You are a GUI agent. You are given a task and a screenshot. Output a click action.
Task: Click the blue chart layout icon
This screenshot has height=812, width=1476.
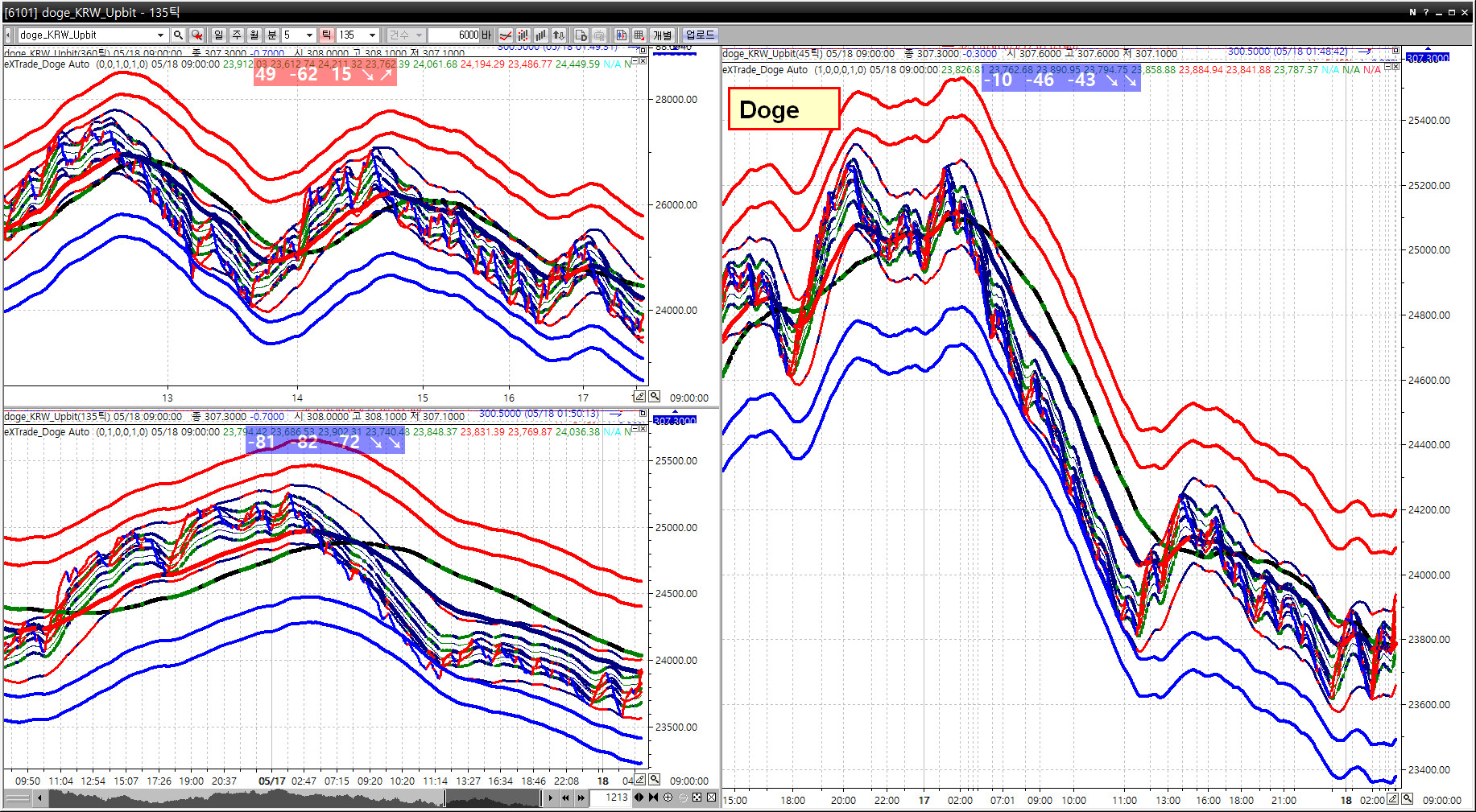click(622, 35)
